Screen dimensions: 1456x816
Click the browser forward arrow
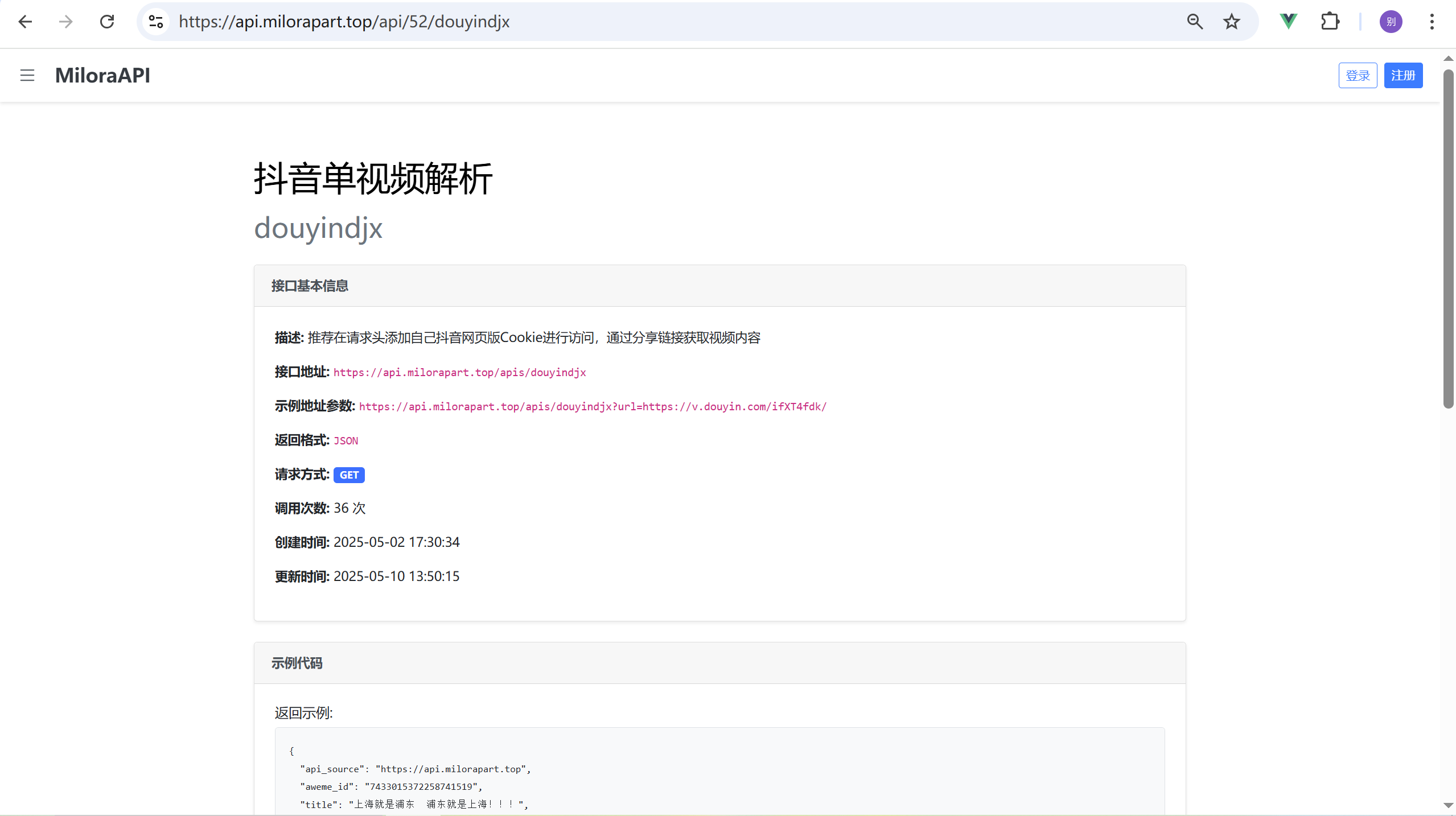tap(66, 22)
